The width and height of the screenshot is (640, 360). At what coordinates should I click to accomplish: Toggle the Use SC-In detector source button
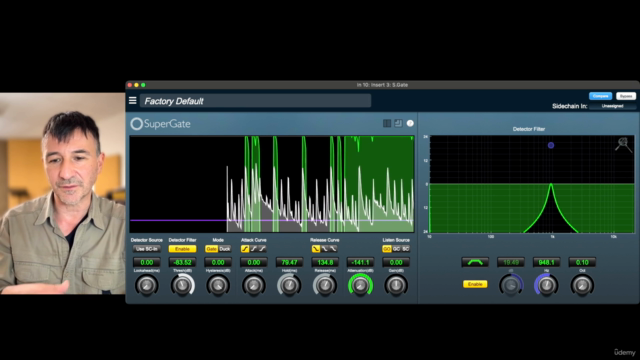tap(147, 249)
